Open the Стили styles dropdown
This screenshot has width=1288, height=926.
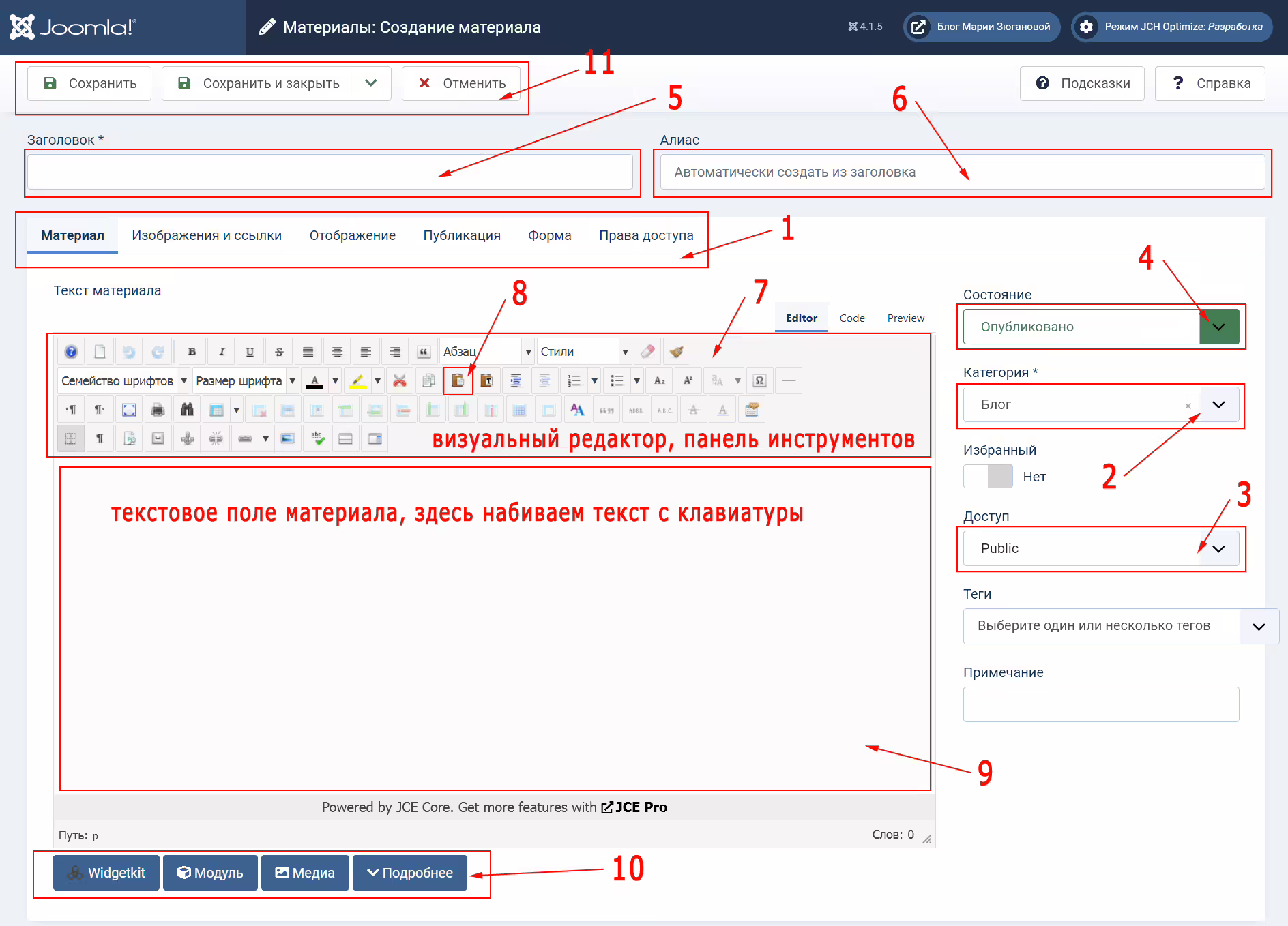(x=584, y=352)
